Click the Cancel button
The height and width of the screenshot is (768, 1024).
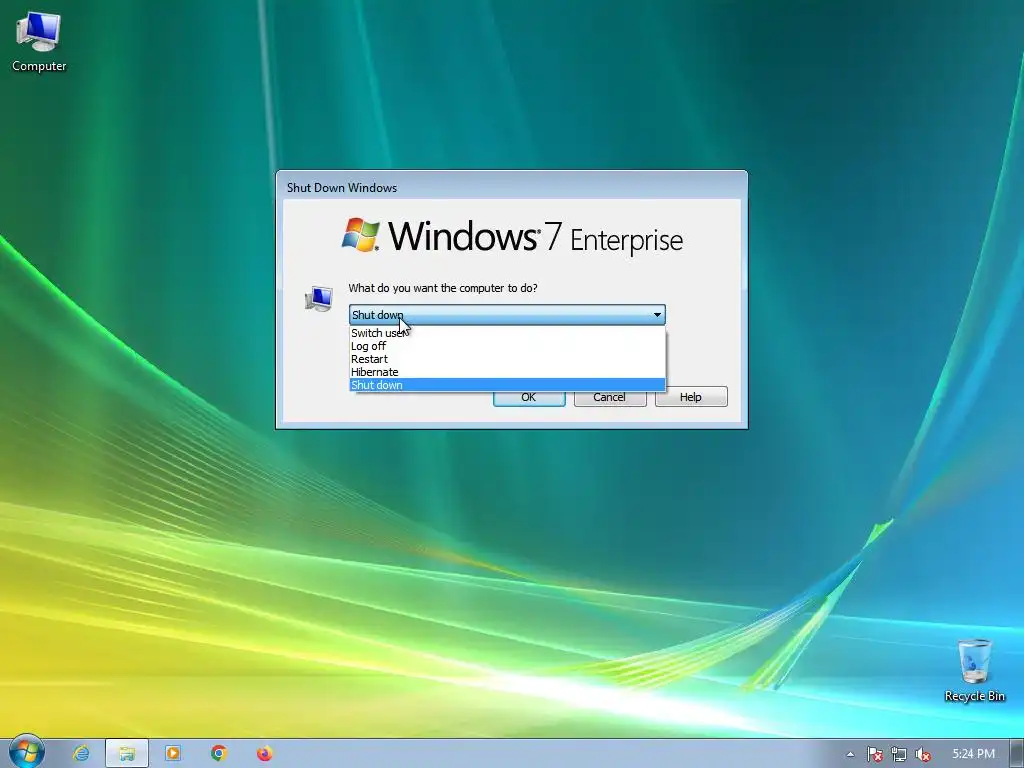pos(610,397)
